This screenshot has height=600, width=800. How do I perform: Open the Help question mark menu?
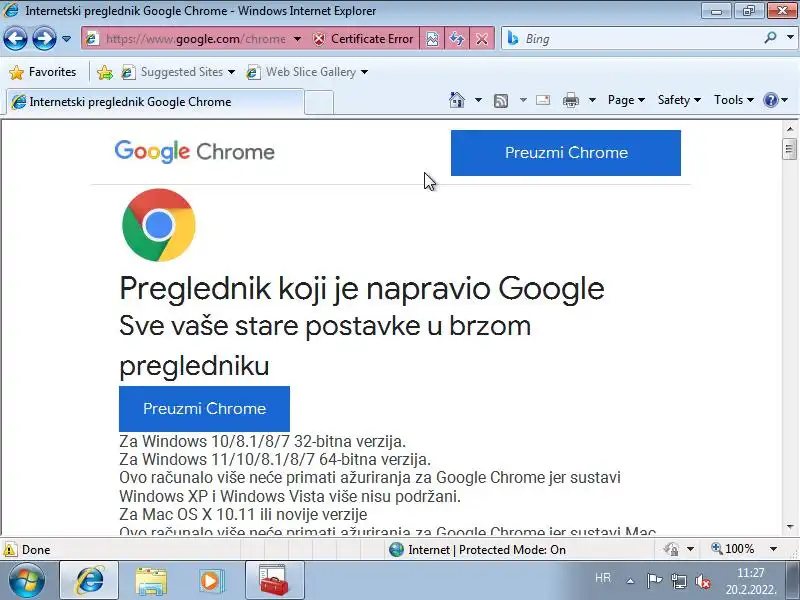point(775,100)
